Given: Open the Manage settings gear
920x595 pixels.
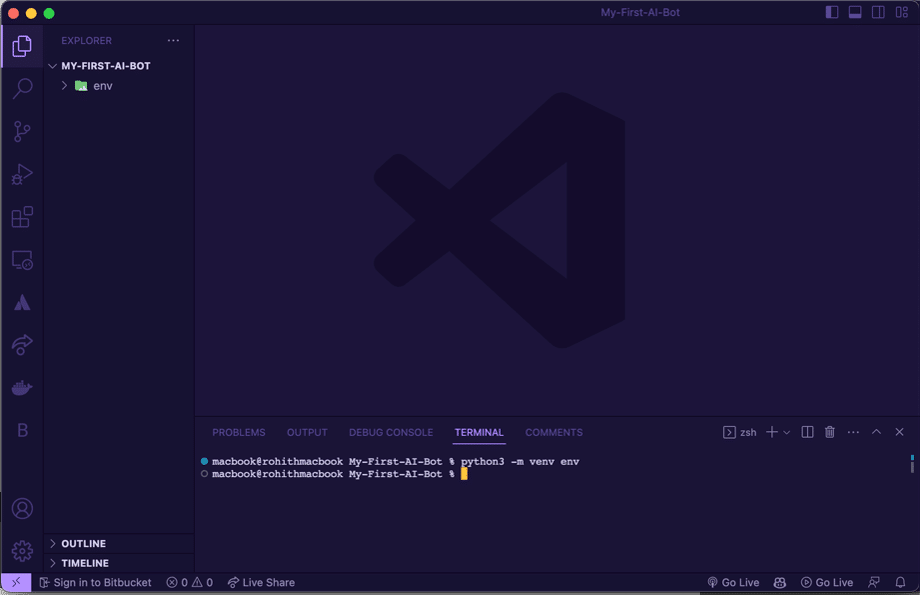Looking at the screenshot, I should coord(22,551).
